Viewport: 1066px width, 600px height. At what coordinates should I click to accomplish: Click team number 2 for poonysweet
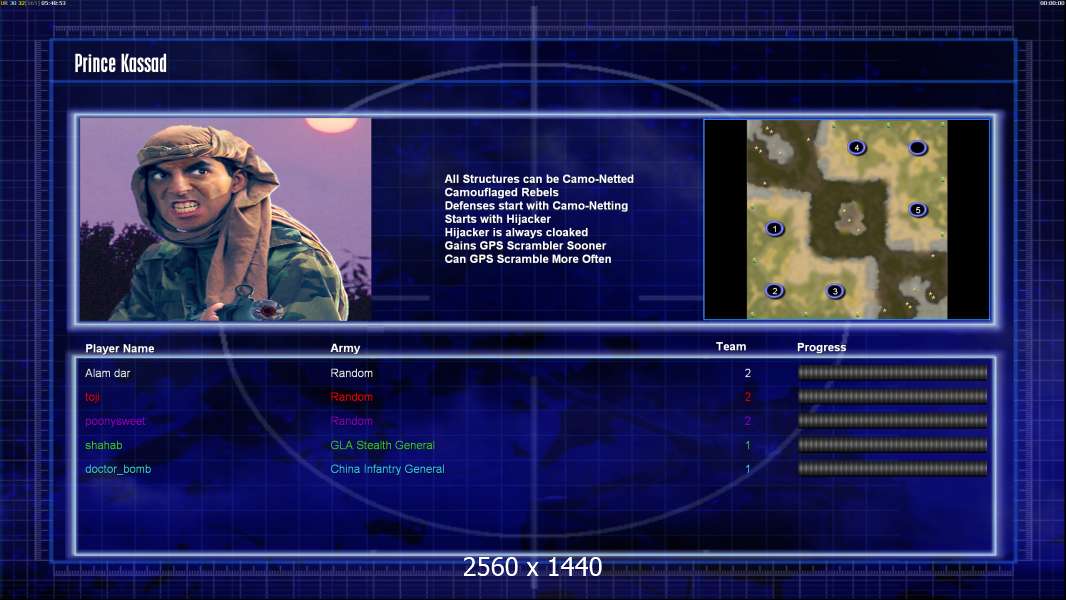(x=748, y=421)
